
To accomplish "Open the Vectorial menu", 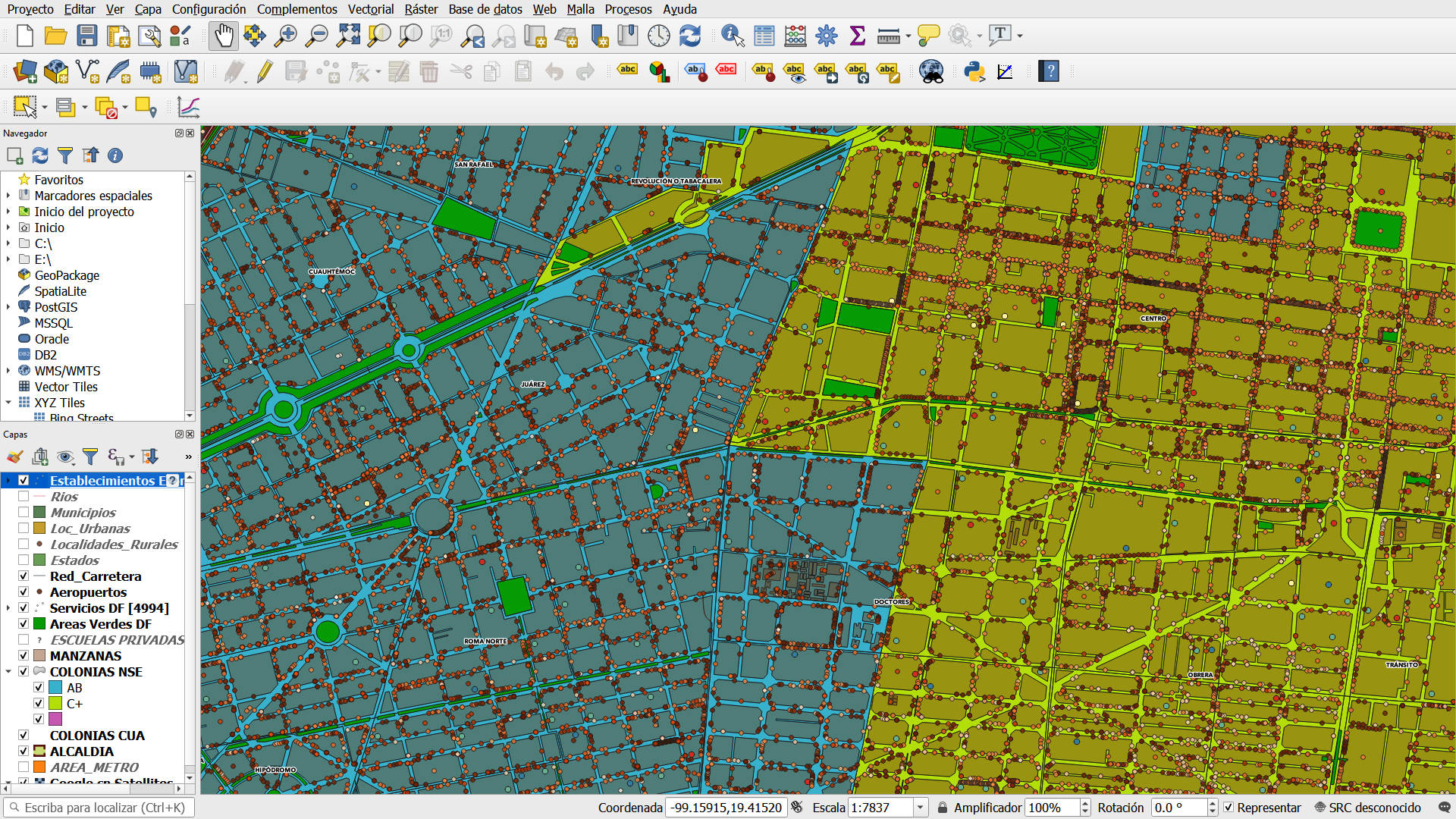I will tap(370, 9).
